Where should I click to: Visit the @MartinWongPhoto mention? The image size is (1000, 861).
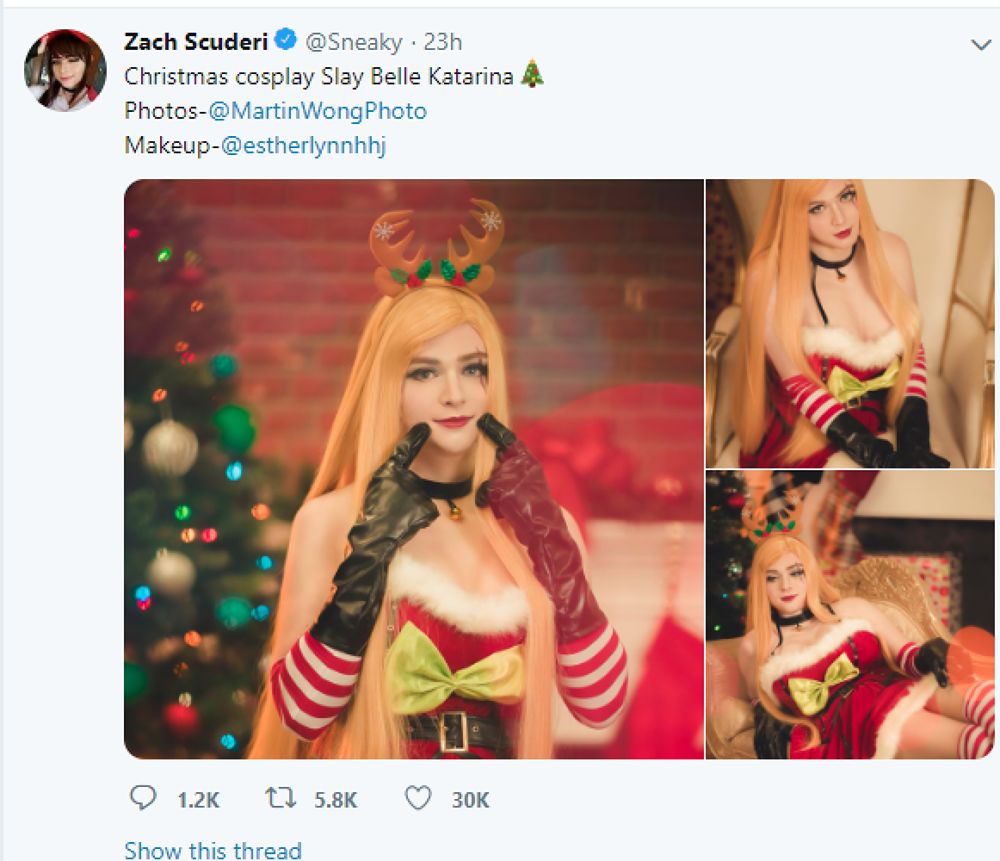pyautogui.click(x=317, y=110)
